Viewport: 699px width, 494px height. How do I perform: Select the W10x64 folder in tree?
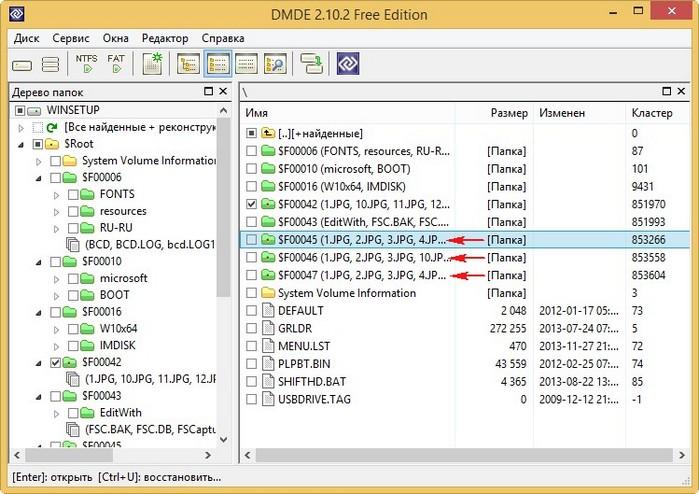click(x=118, y=329)
